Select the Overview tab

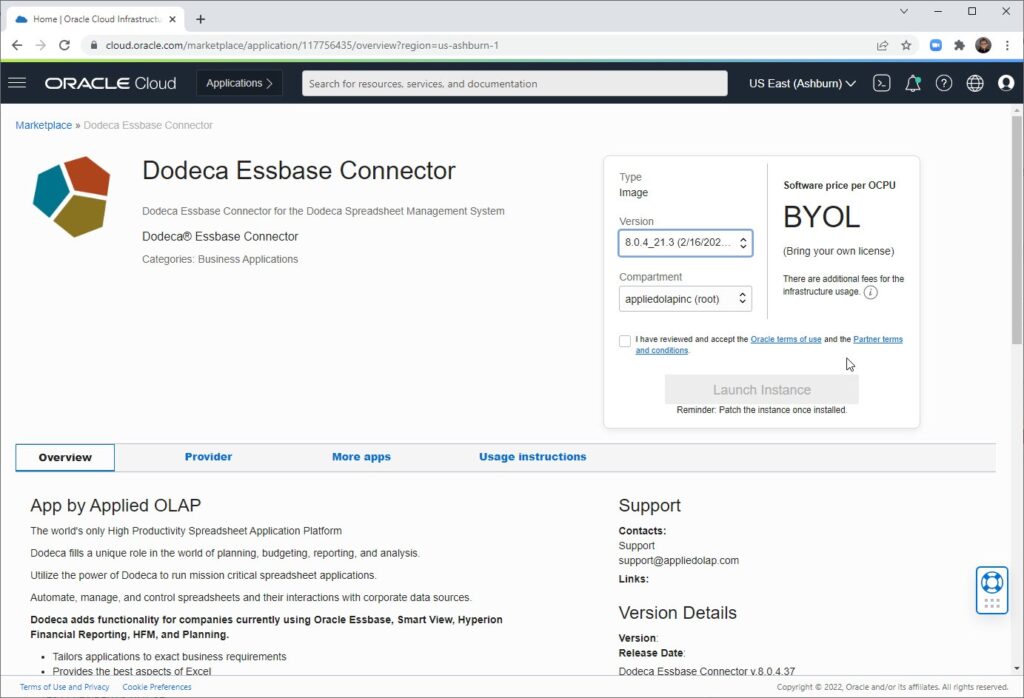[x=65, y=457]
